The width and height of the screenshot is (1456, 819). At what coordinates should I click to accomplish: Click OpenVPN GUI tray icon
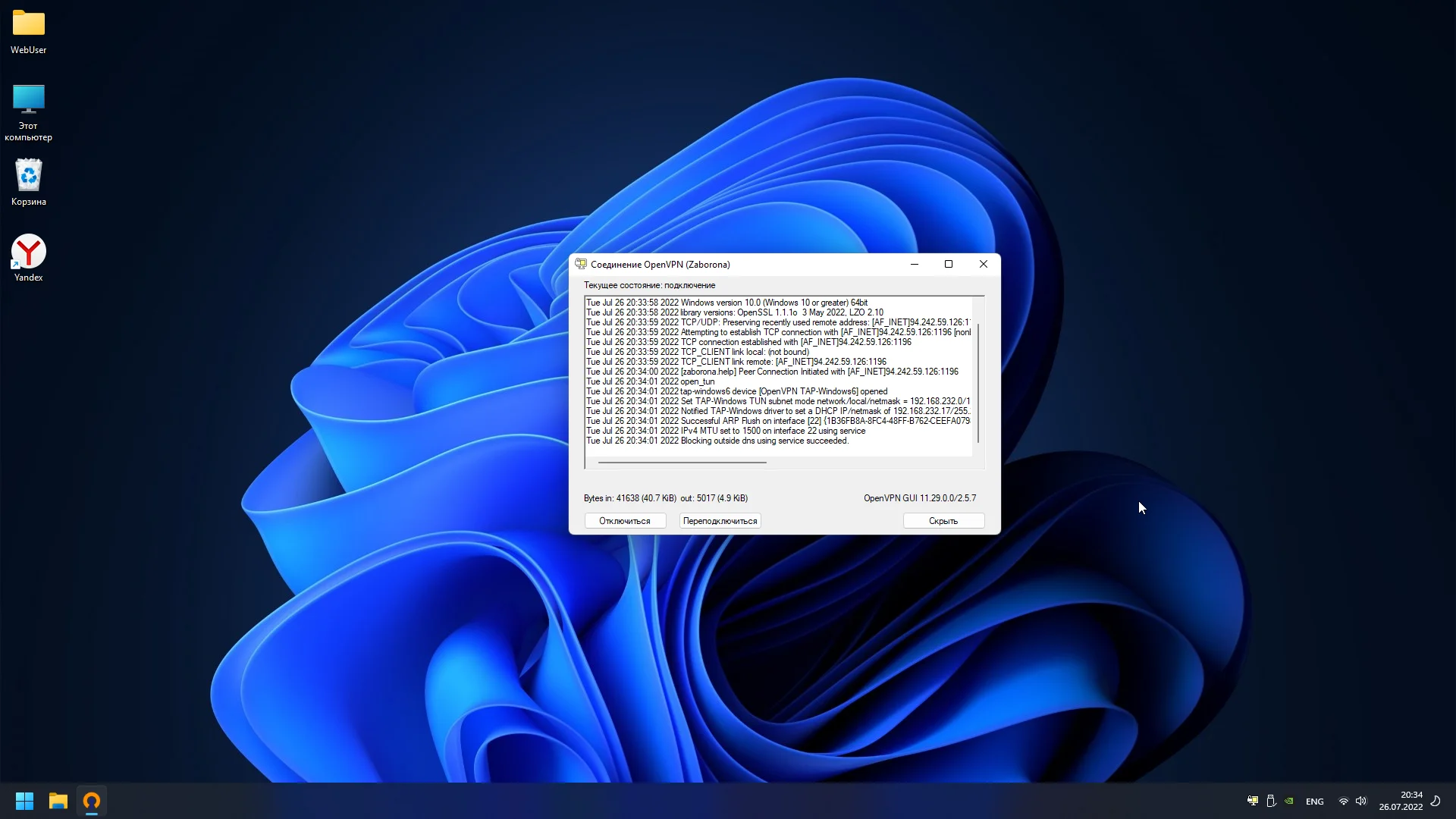click(1253, 801)
